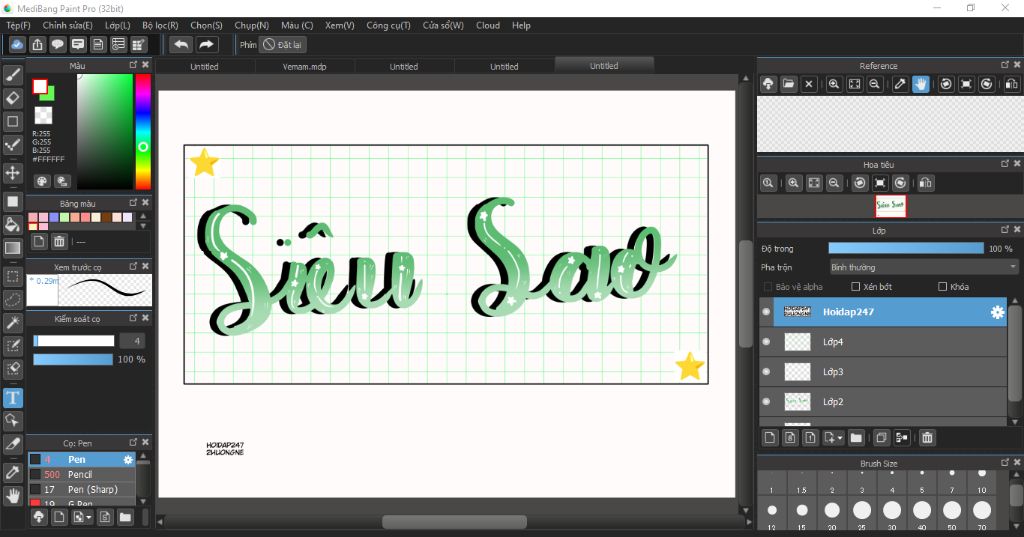Select the Hand tool in left toolbar
The image size is (1024, 537).
12,496
